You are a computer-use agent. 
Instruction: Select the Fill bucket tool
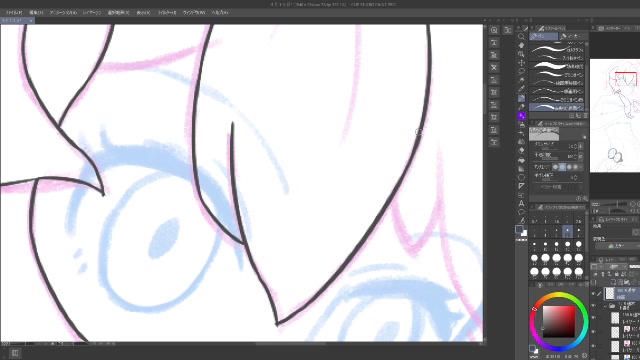coord(521,160)
